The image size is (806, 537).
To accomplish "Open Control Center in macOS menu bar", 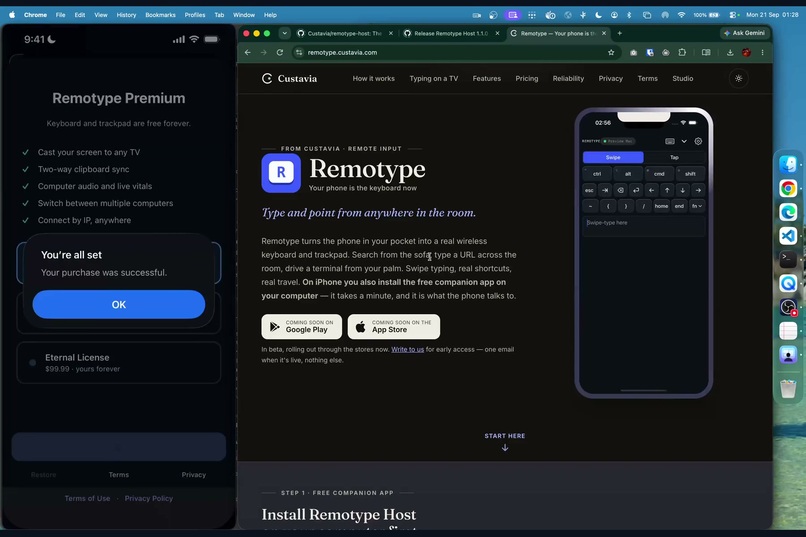I will (x=734, y=15).
